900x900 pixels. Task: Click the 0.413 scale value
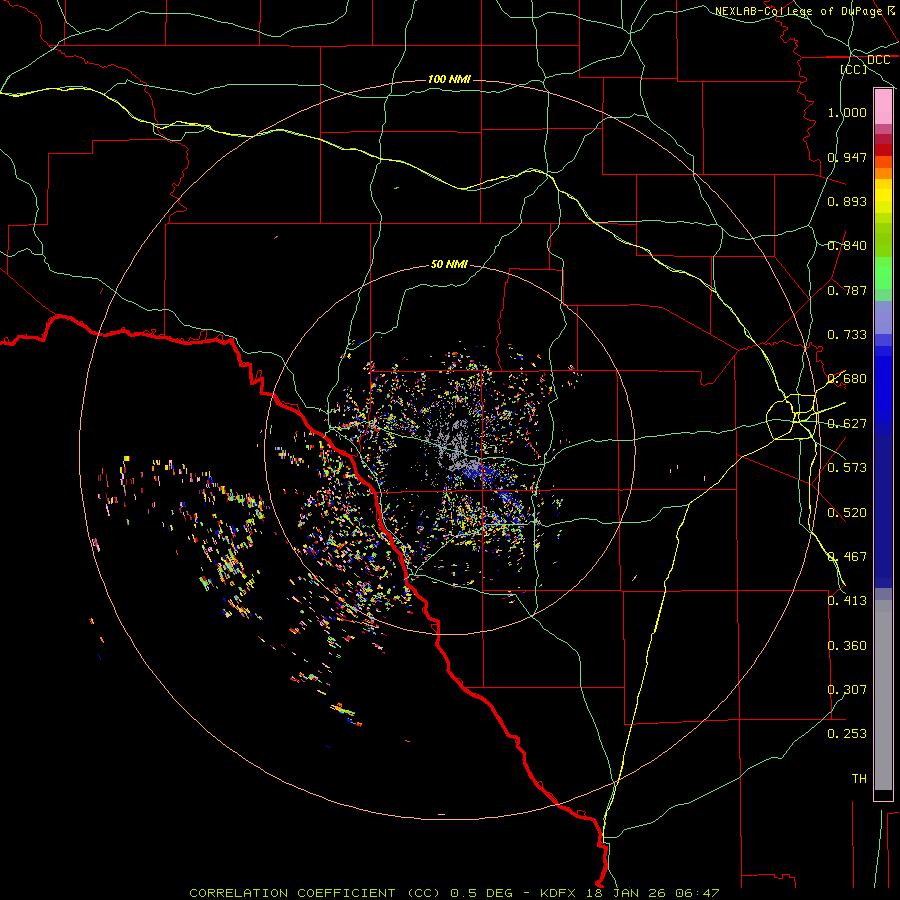[x=847, y=601]
